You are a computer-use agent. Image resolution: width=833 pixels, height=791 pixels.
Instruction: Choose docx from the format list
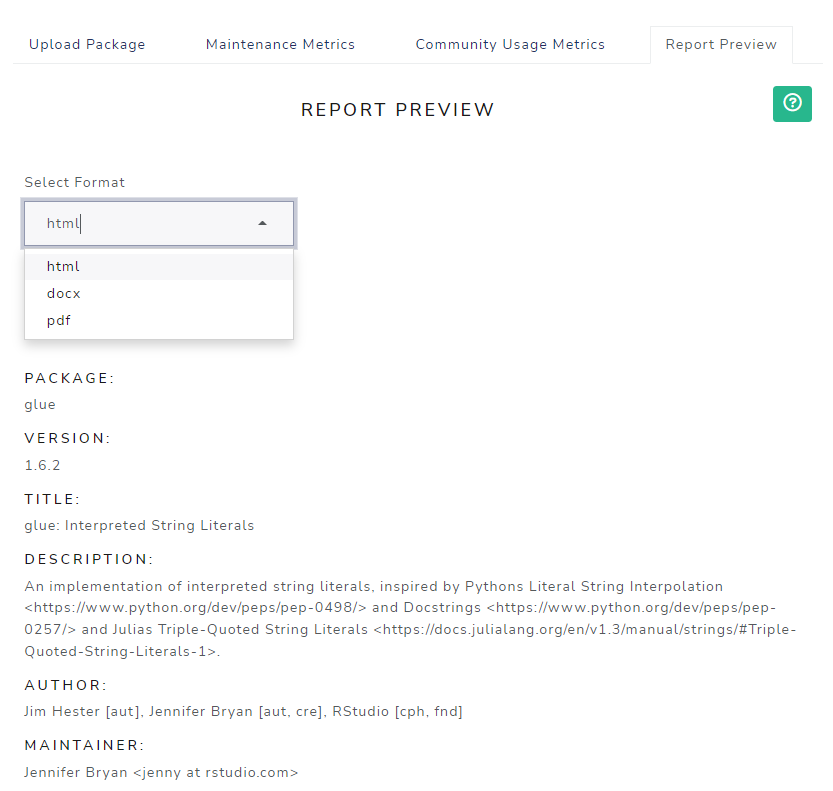click(x=63, y=294)
